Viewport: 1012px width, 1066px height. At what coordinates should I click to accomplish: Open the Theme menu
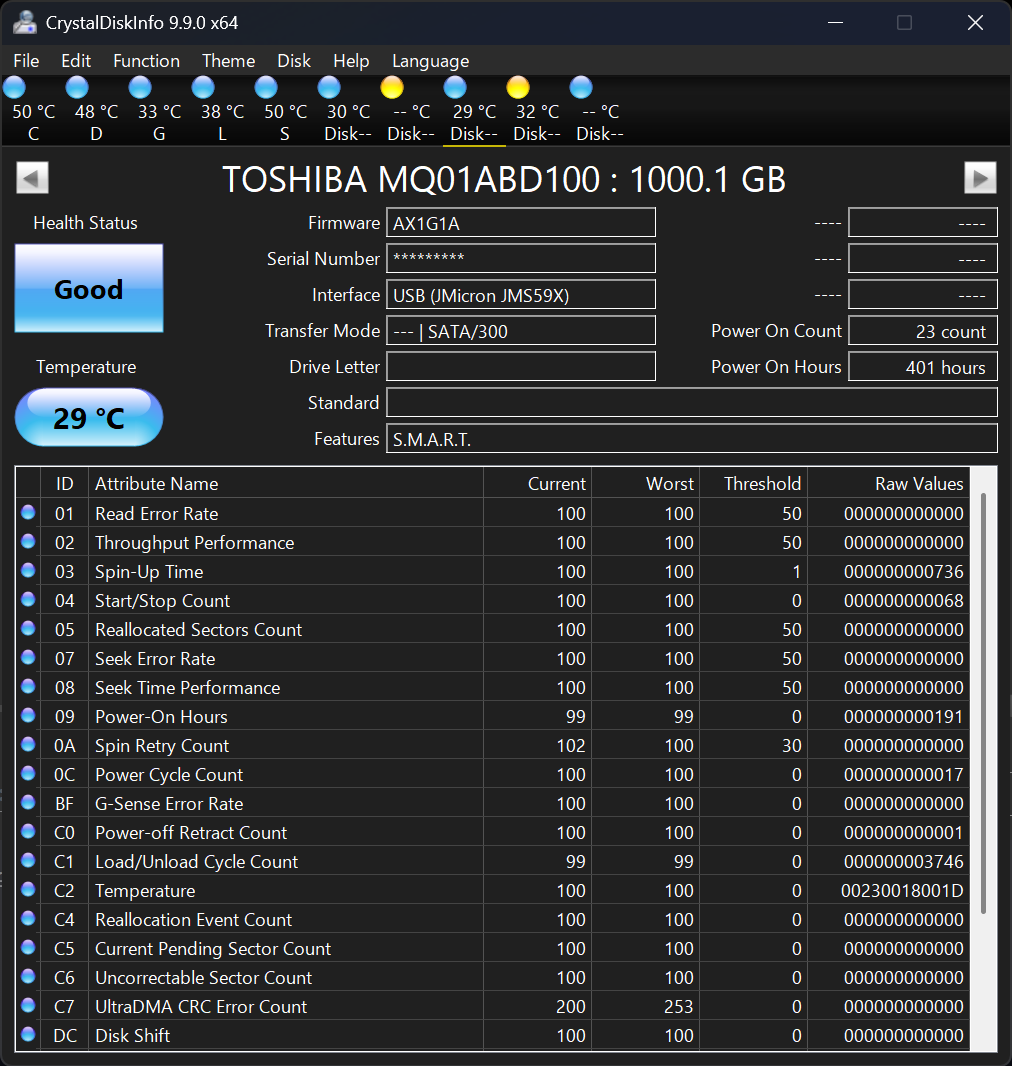228,61
